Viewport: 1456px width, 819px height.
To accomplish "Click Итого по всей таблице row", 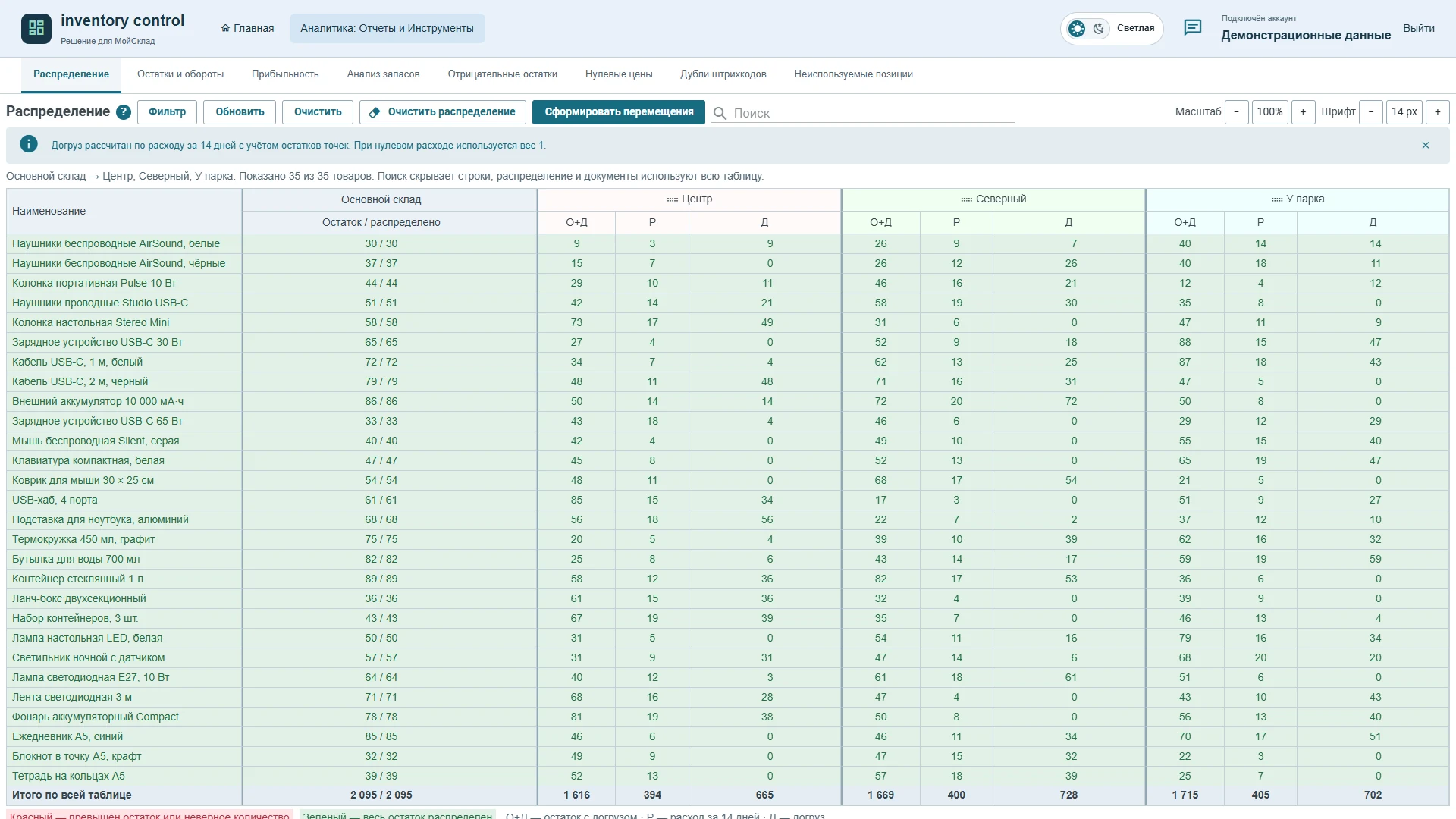I will pos(728,795).
